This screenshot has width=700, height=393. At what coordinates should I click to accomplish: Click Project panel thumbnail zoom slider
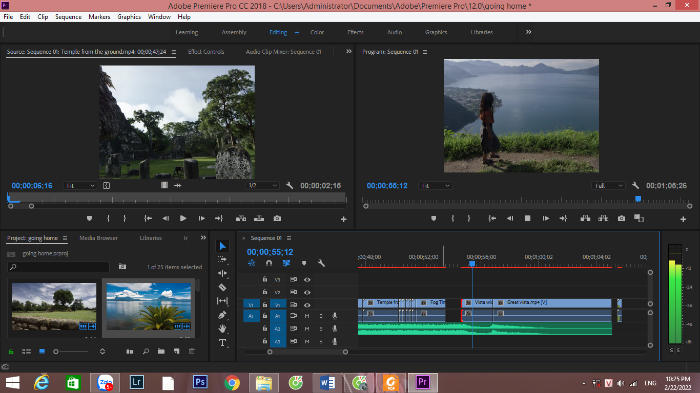click(x=71, y=351)
